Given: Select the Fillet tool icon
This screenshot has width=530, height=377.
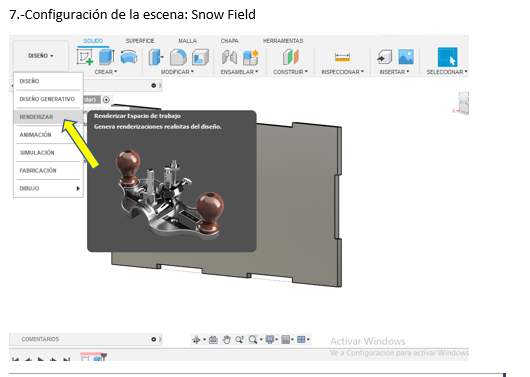Looking at the screenshot, I should 178,57.
